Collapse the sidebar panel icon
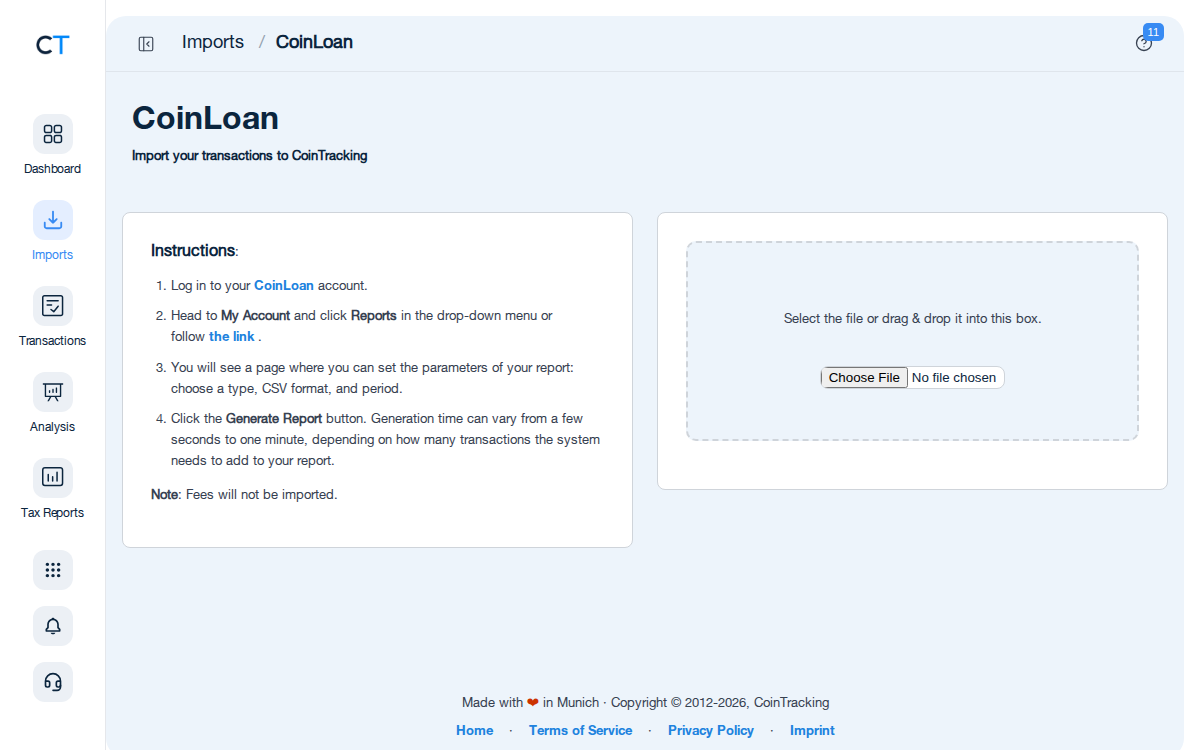Screen dimensions: 1200x750 [146, 44]
